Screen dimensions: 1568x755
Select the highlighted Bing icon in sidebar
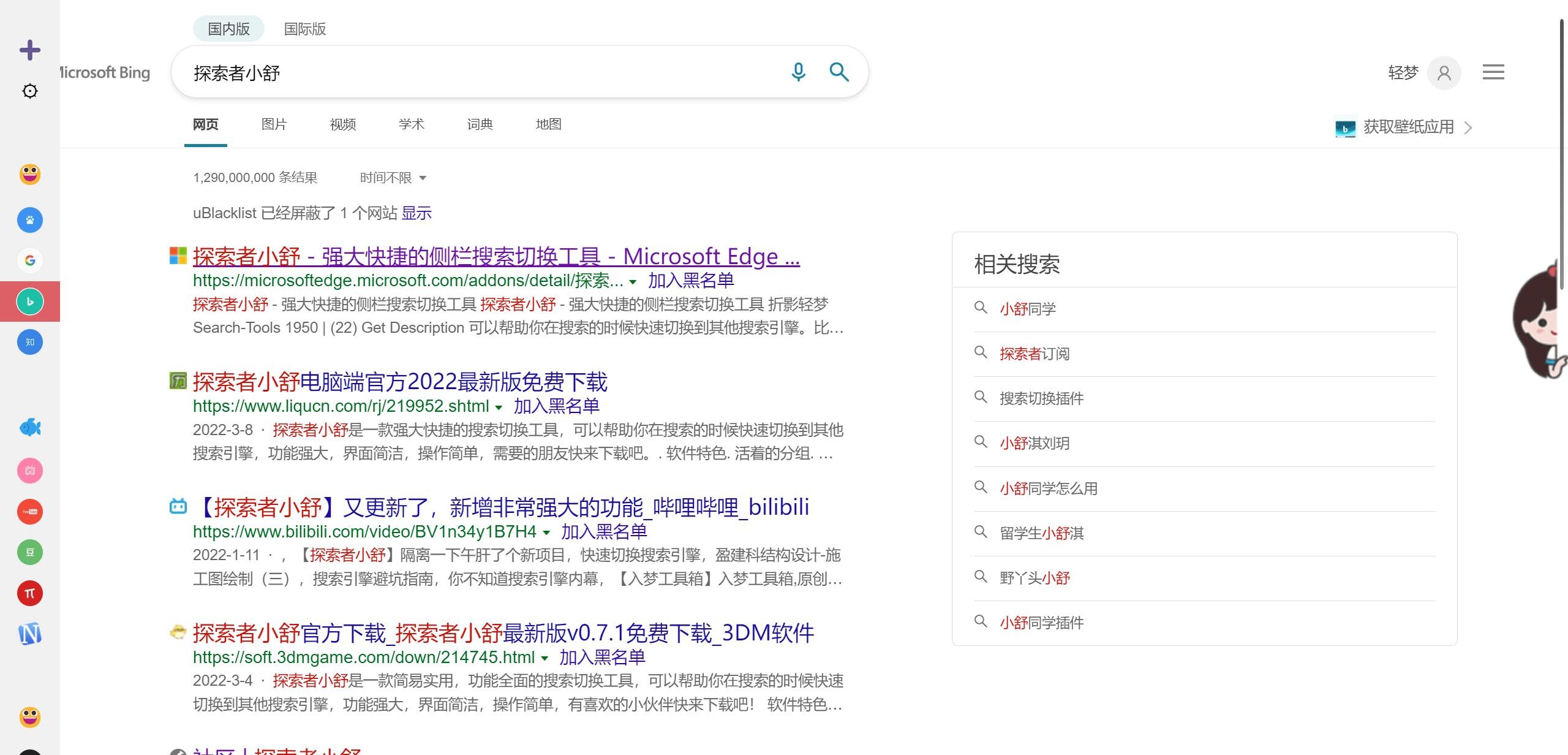pyautogui.click(x=30, y=302)
